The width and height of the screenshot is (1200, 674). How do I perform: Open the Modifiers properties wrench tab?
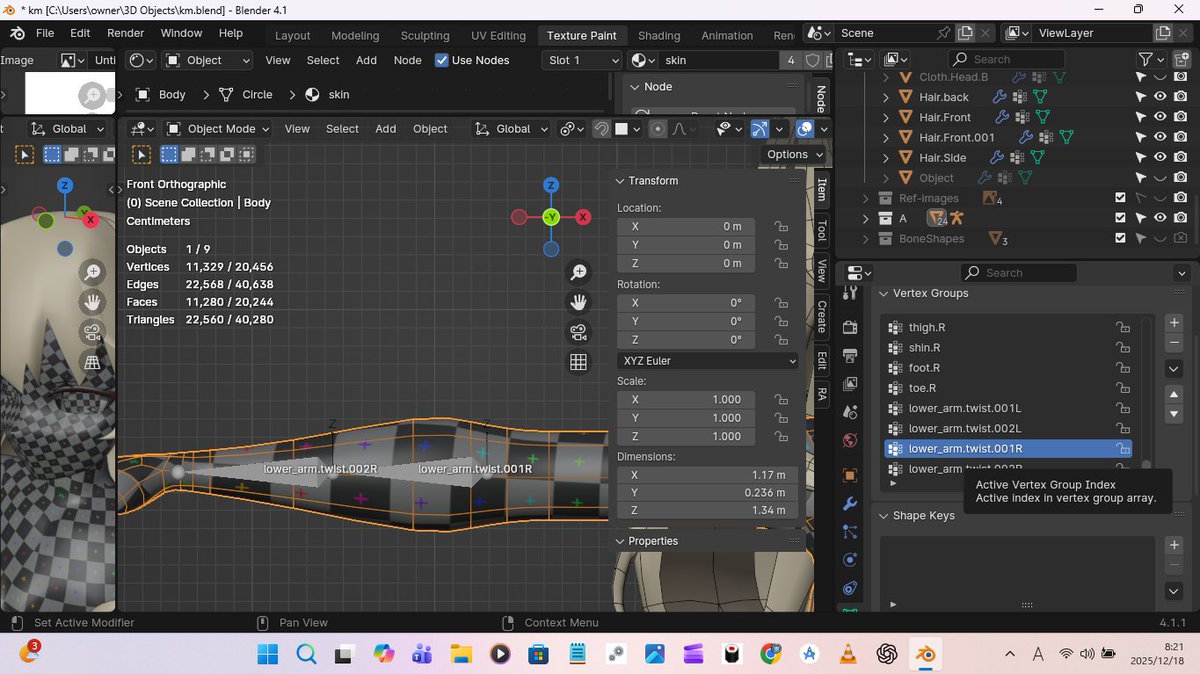(x=850, y=503)
